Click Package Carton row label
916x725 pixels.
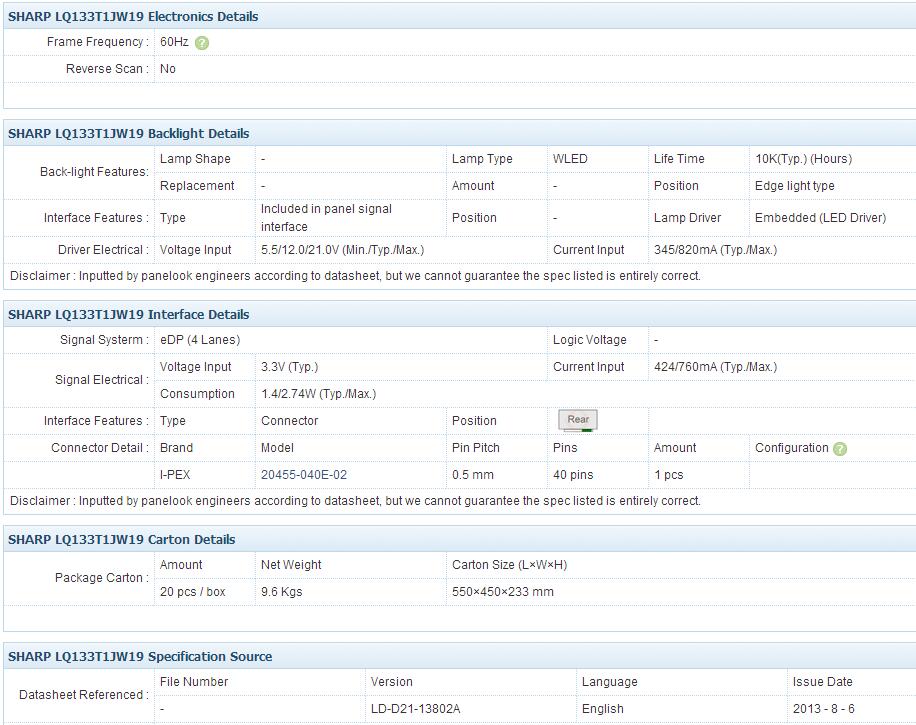click(102, 578)
